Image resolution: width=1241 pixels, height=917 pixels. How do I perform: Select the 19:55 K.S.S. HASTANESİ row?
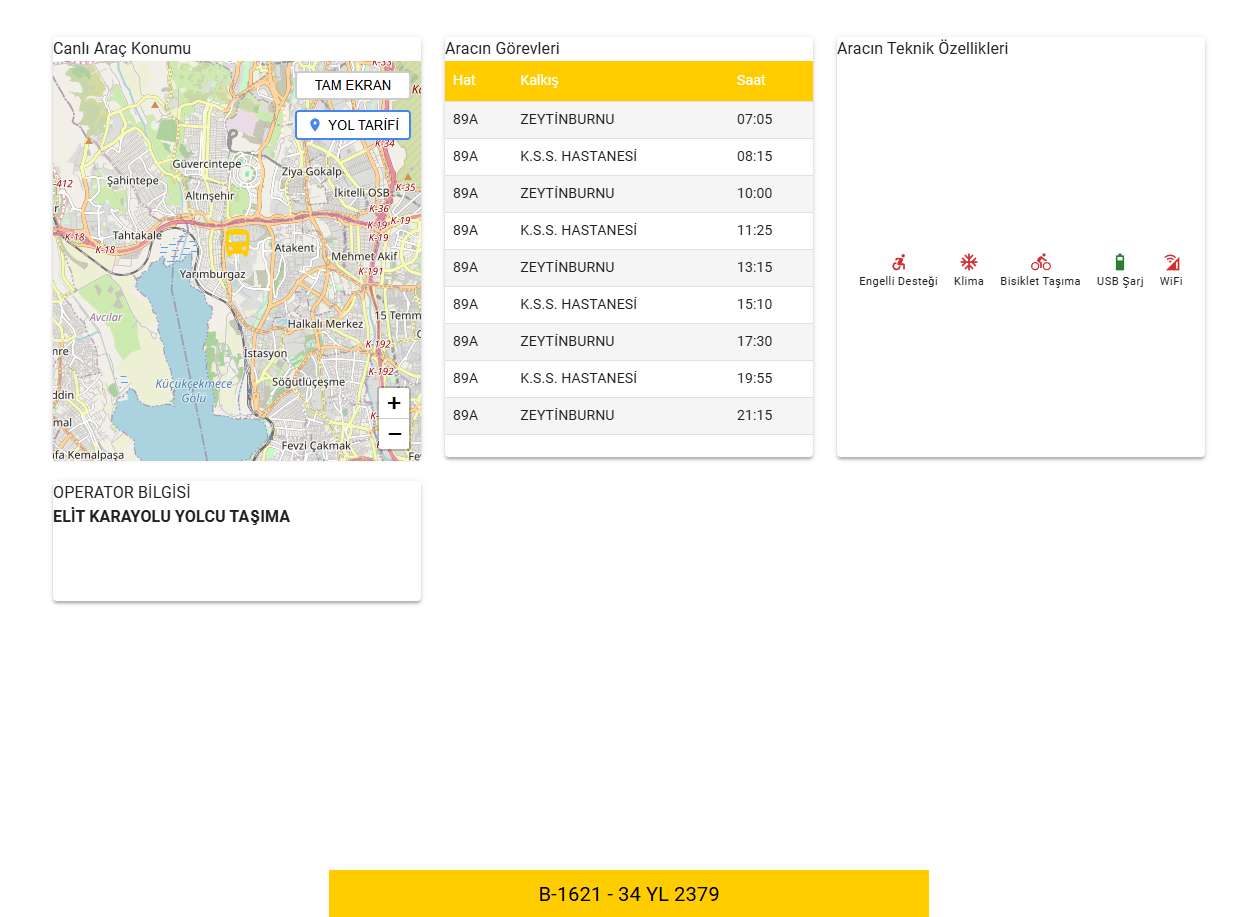tap(628, 378)
